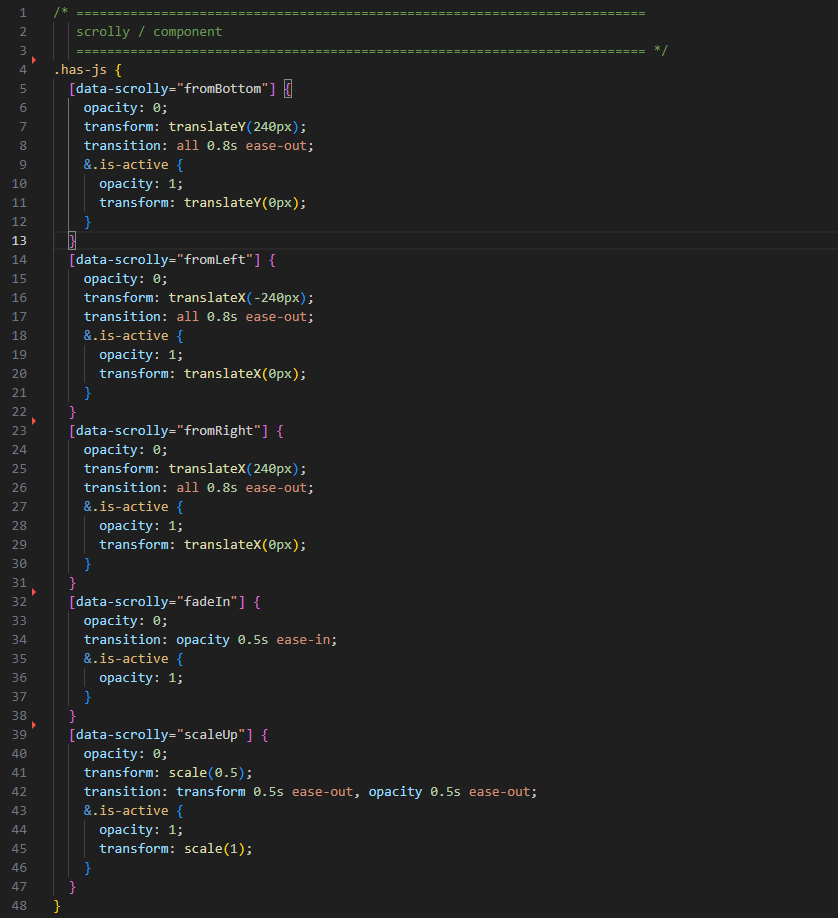The width and height of the screenshot is (838, 918).
Task: Click line number 48 in the gutter
Action: (x=20, y=905)
